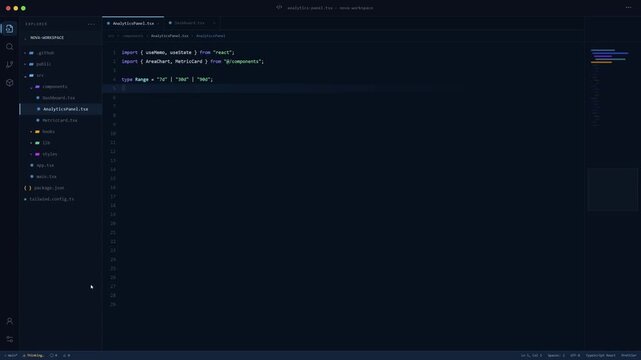Click the purple folder icon of components
641x360 pixels.
pyautogui.click(x=38, y=87)
